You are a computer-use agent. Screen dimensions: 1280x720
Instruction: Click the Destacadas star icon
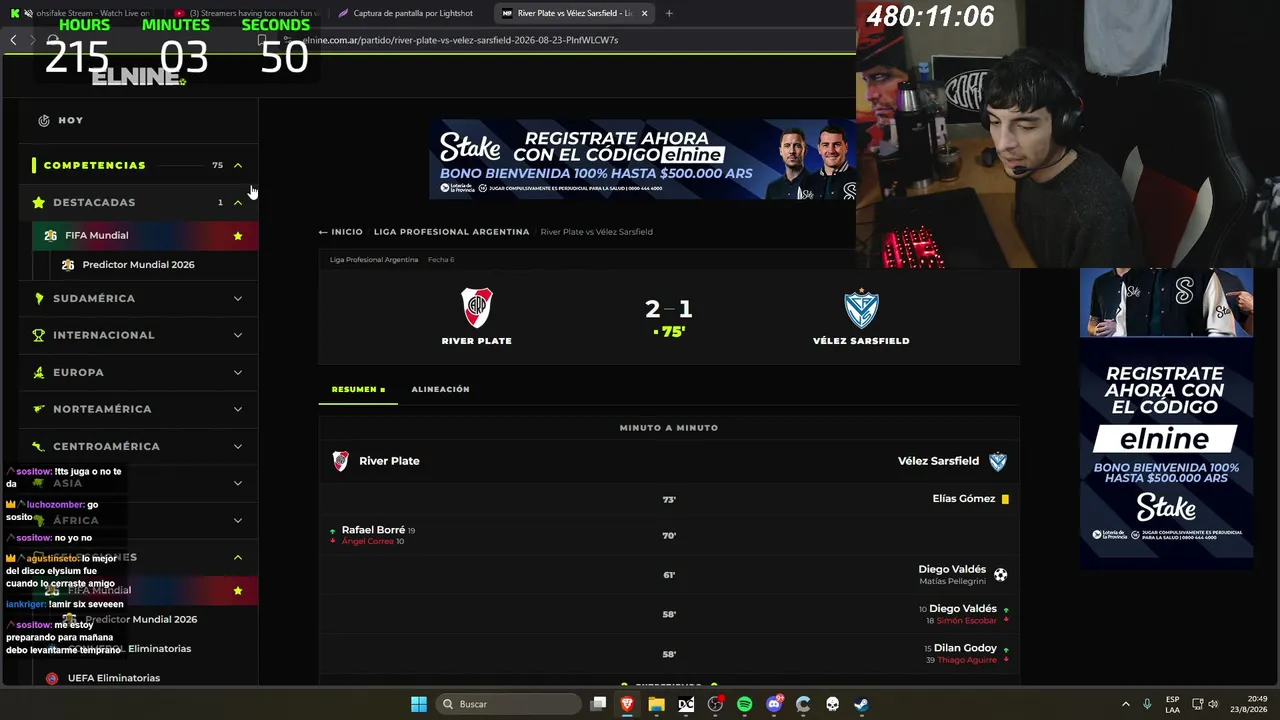(x=38, y=202)
